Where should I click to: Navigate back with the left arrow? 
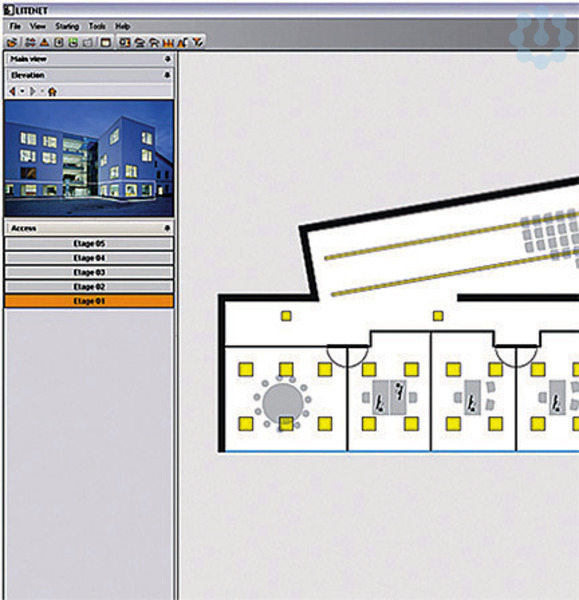click(x=12, y=91)
